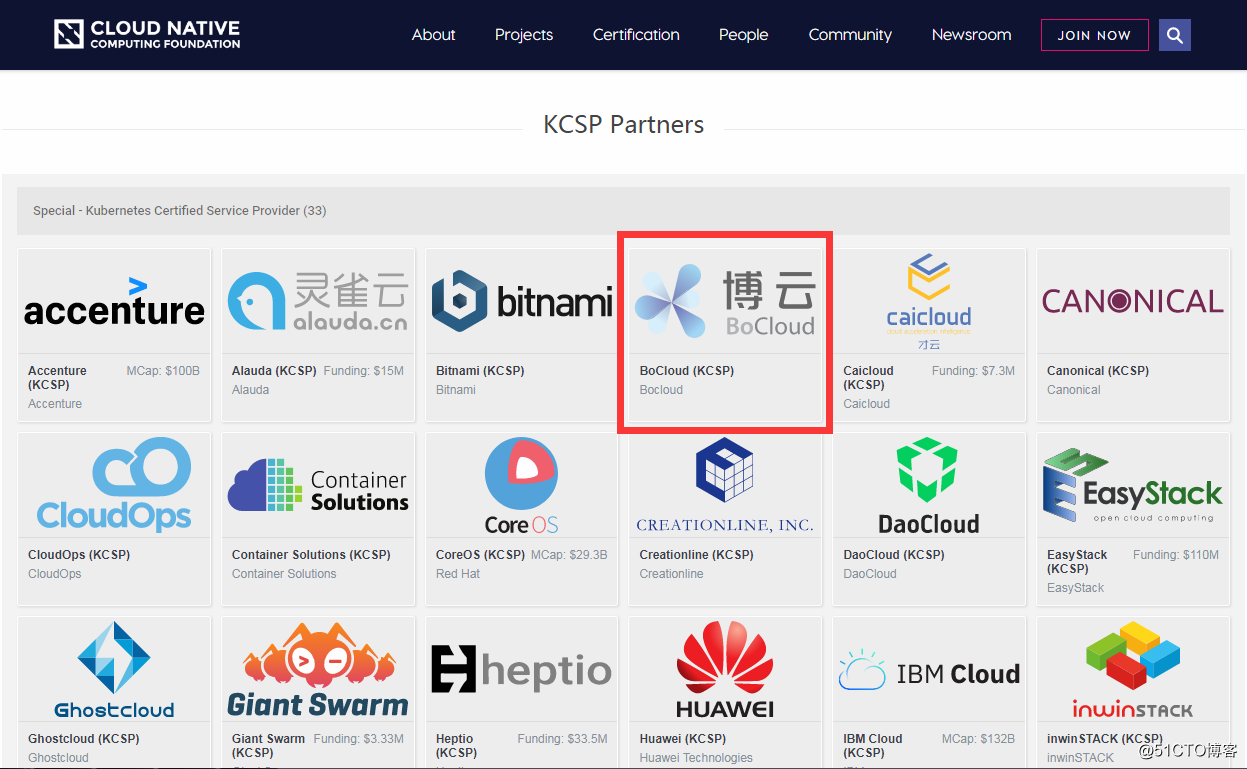Open the Giant Swarm (KCSP) card title

click(268, 745)
